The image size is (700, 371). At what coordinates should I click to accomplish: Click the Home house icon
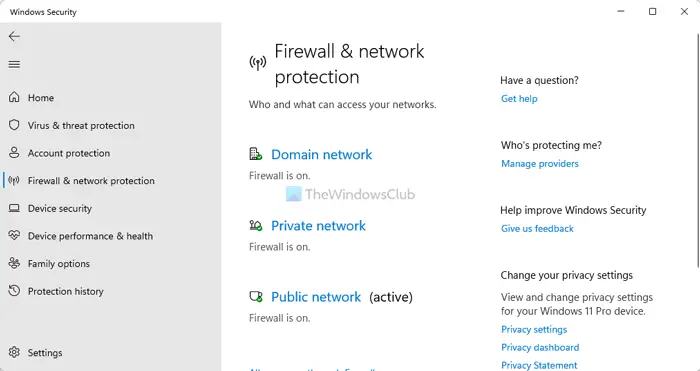tap(14, 97)
